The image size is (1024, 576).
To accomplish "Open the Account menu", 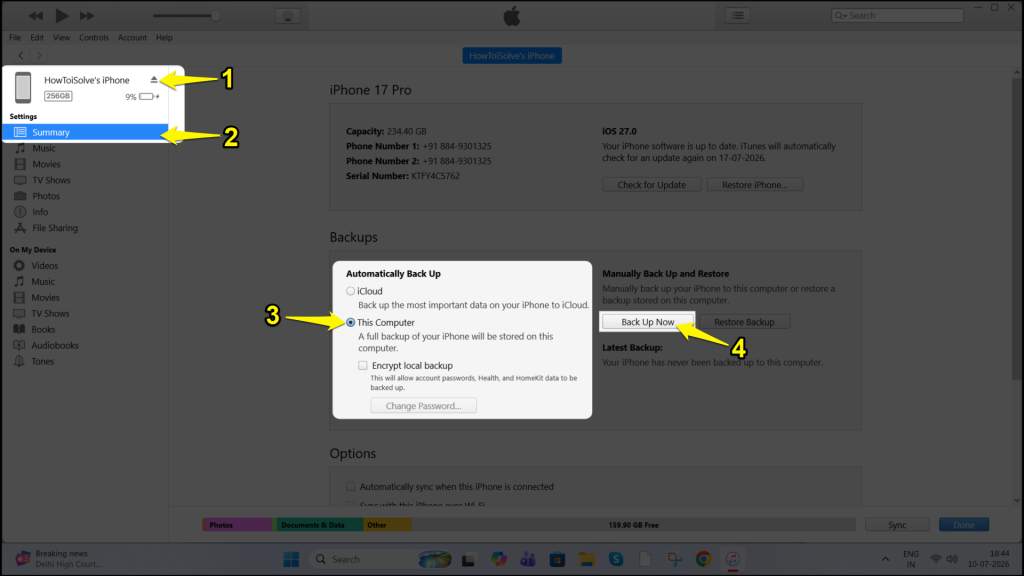I will [x=132, y=37].
